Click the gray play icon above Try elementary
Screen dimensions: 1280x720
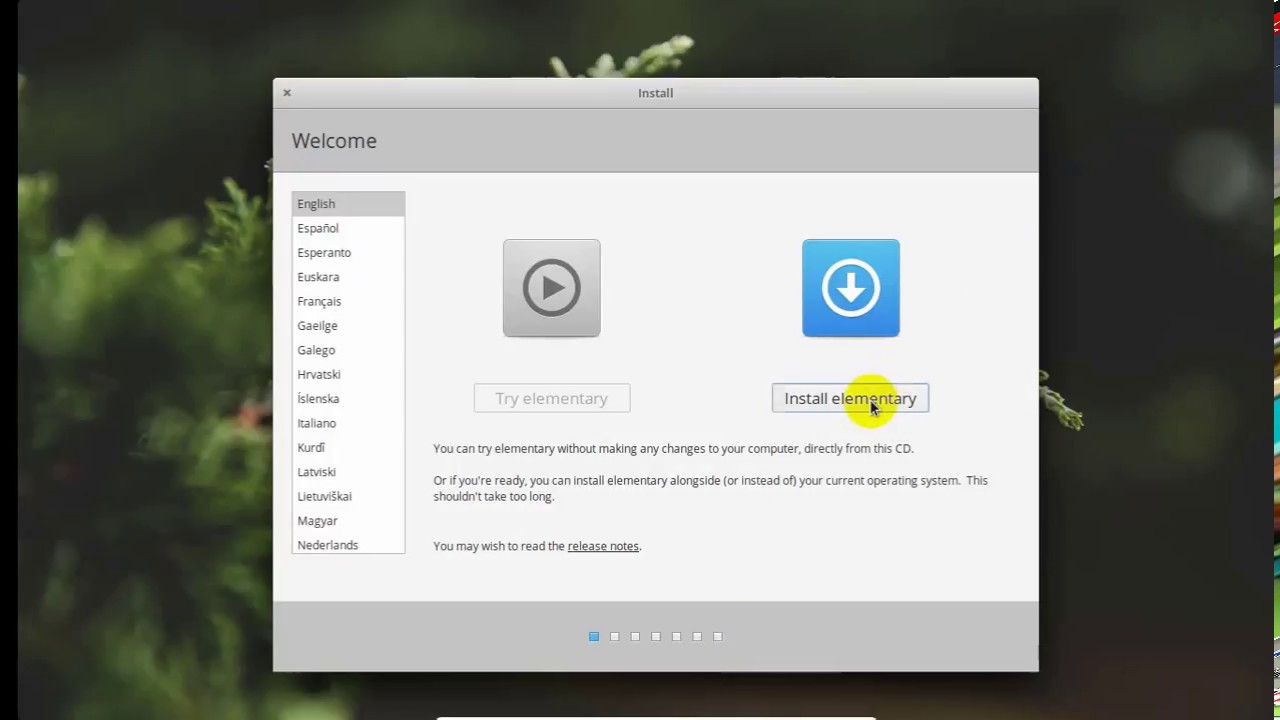pyautogui.click(x=551, y=288)
